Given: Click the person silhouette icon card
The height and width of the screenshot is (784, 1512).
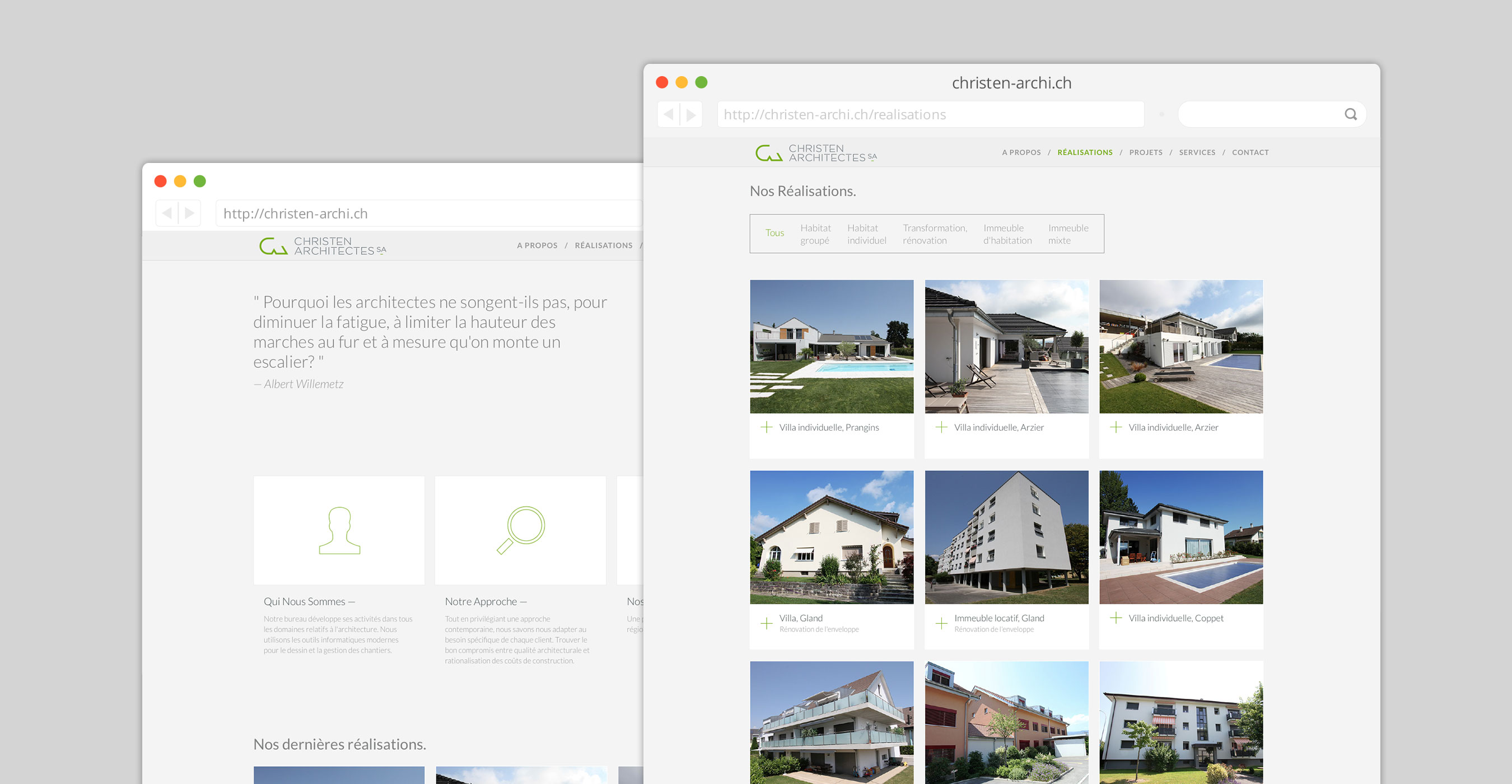Looking at the screenshot, I should tap(339, 530).
